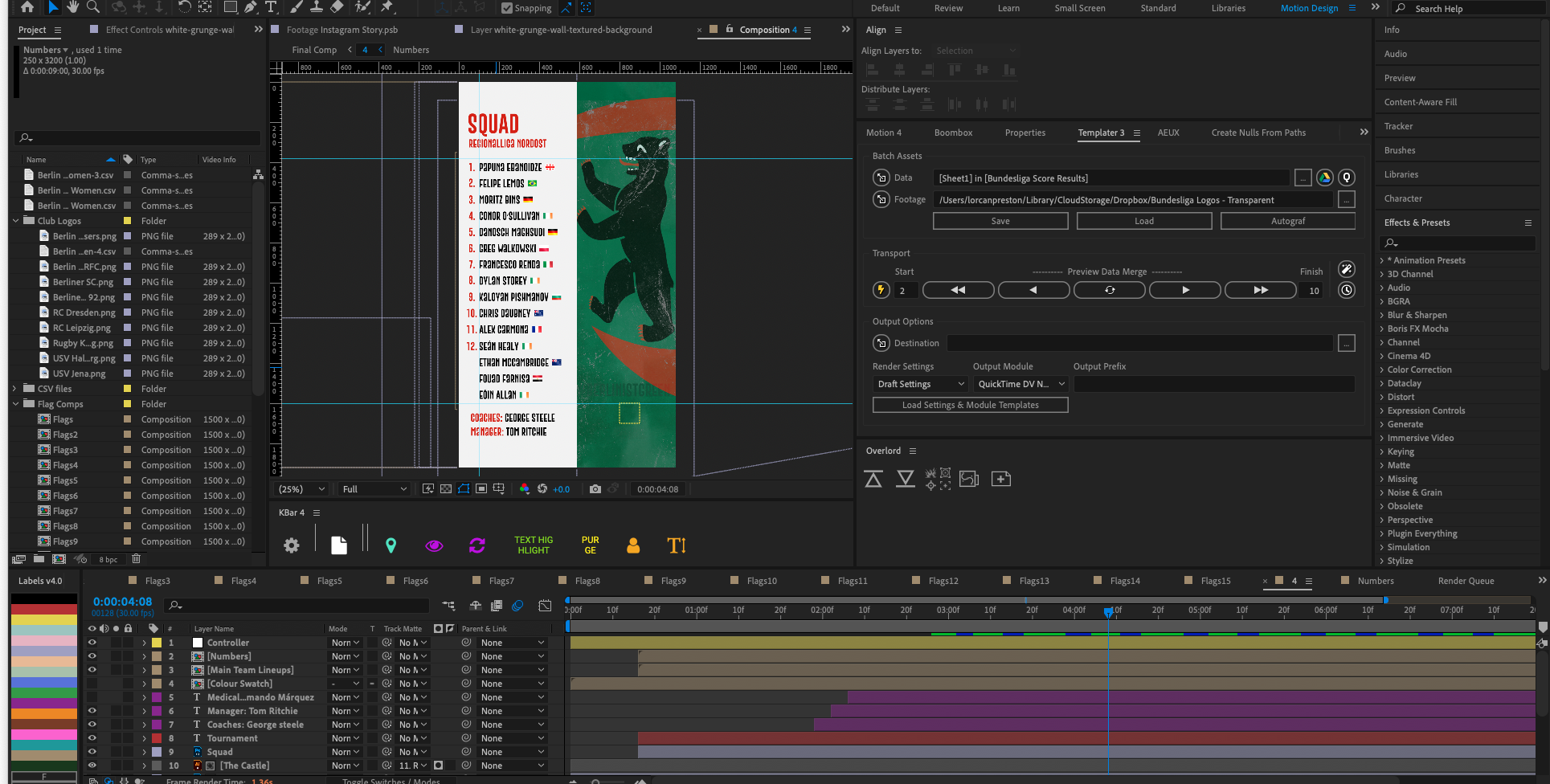This screenshot has height=784, width=1550.
Task: Show the [Colour Swatch] layer
Action: [92, 684]
